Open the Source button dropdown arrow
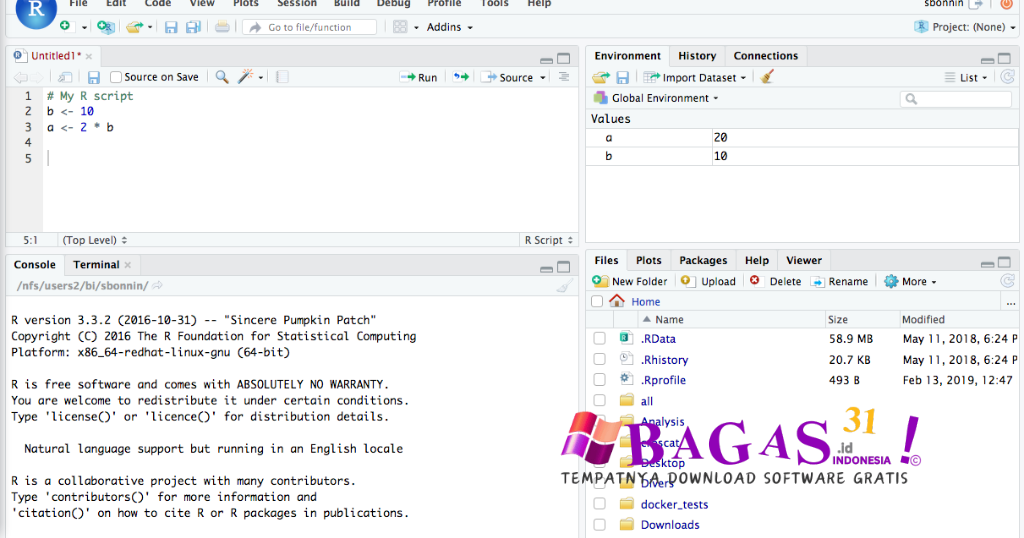1024x538 pixels. pos(543,78)
